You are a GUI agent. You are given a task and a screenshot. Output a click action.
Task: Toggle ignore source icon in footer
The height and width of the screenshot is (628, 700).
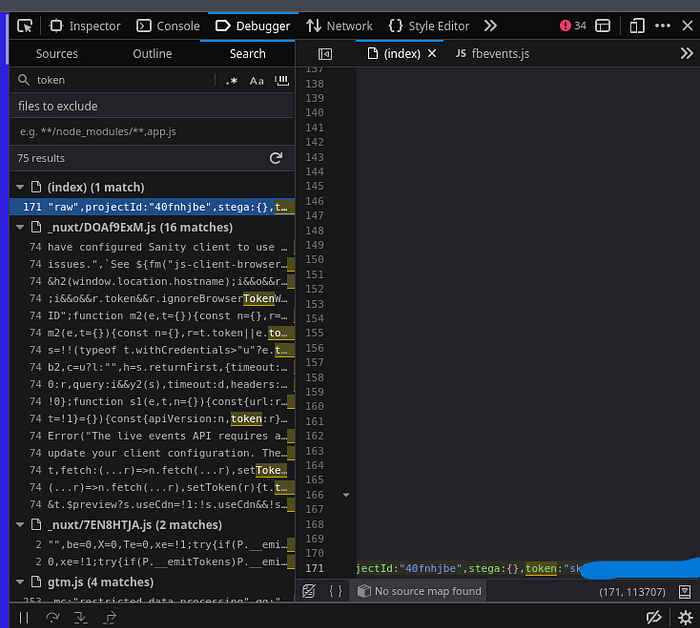coord(309,591)
